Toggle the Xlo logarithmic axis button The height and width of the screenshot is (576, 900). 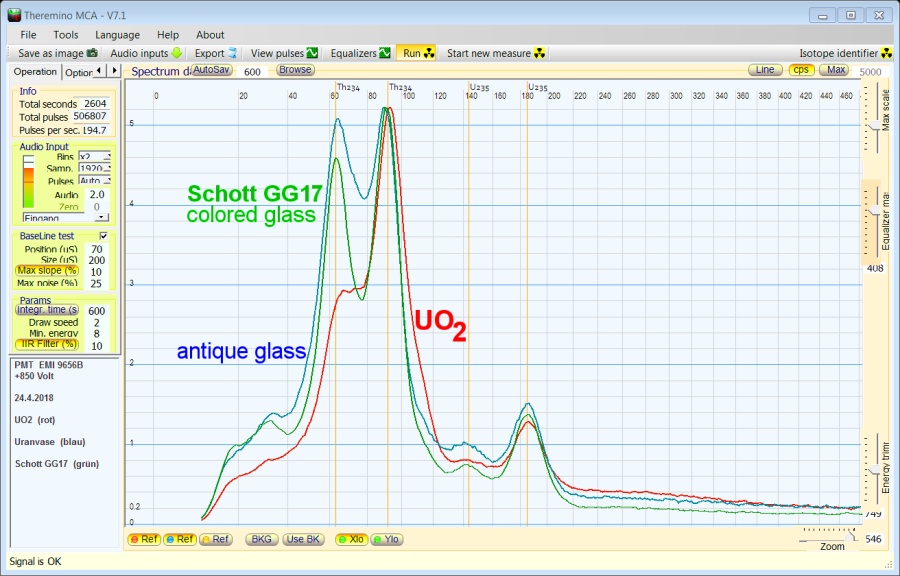[x=351, y=539]
